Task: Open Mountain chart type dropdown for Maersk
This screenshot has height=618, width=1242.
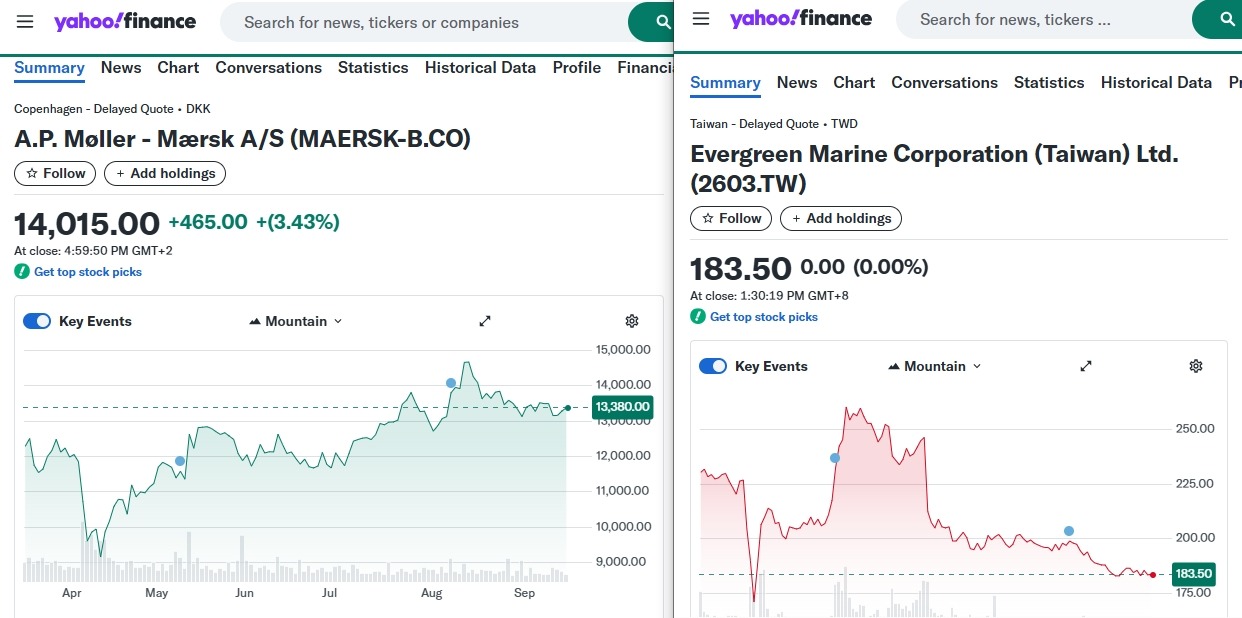Action: pyautogui.click(x=295, y=321)
